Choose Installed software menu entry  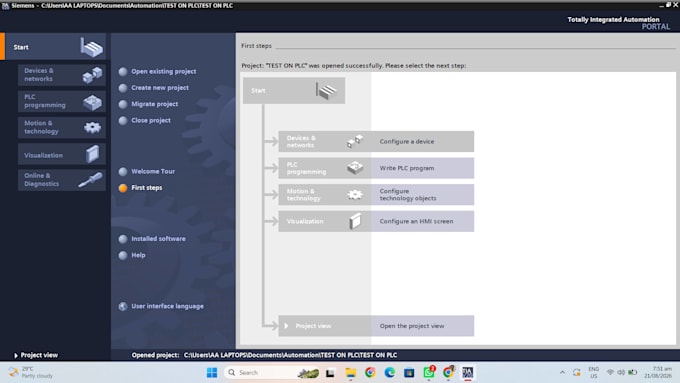click(158, 239)
